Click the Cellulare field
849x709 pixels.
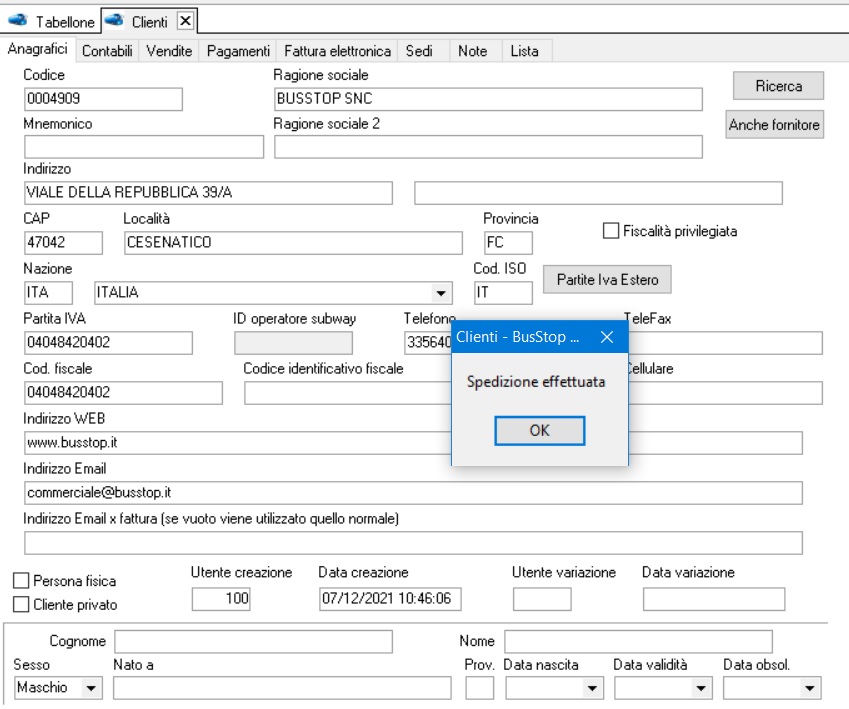click(726, 393)
